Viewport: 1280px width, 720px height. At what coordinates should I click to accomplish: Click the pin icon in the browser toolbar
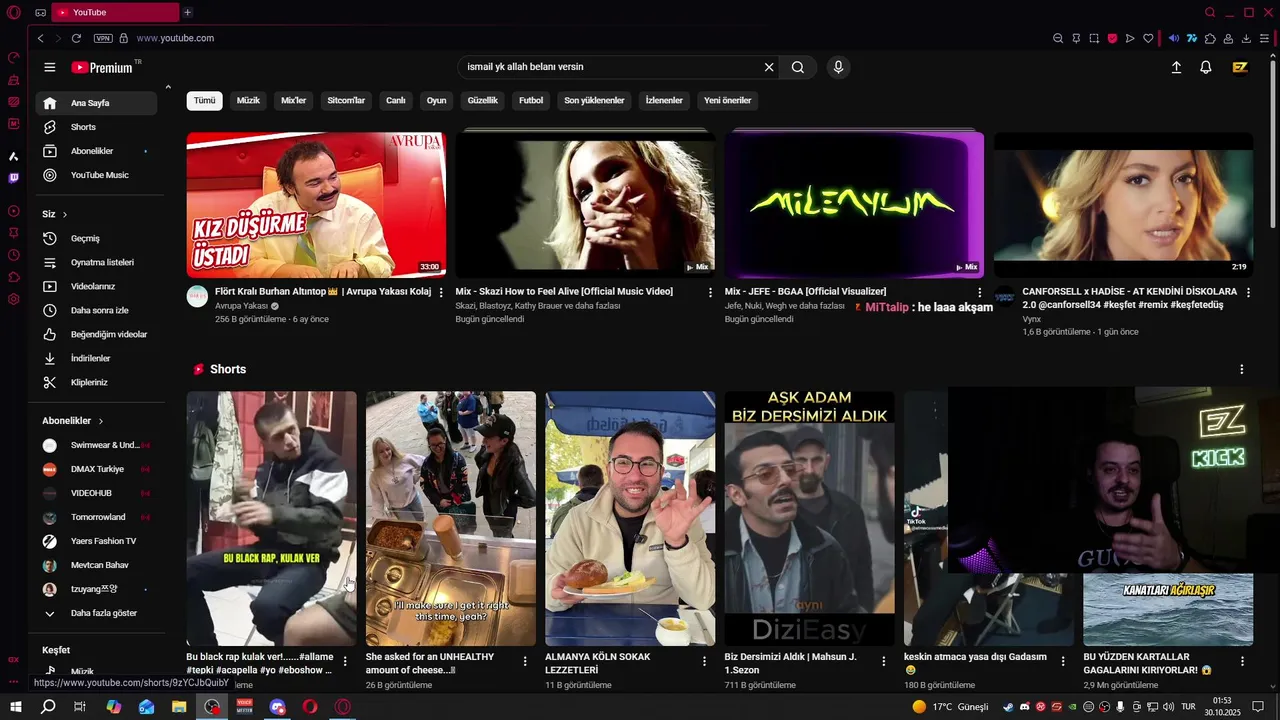tap(1076, 38)
